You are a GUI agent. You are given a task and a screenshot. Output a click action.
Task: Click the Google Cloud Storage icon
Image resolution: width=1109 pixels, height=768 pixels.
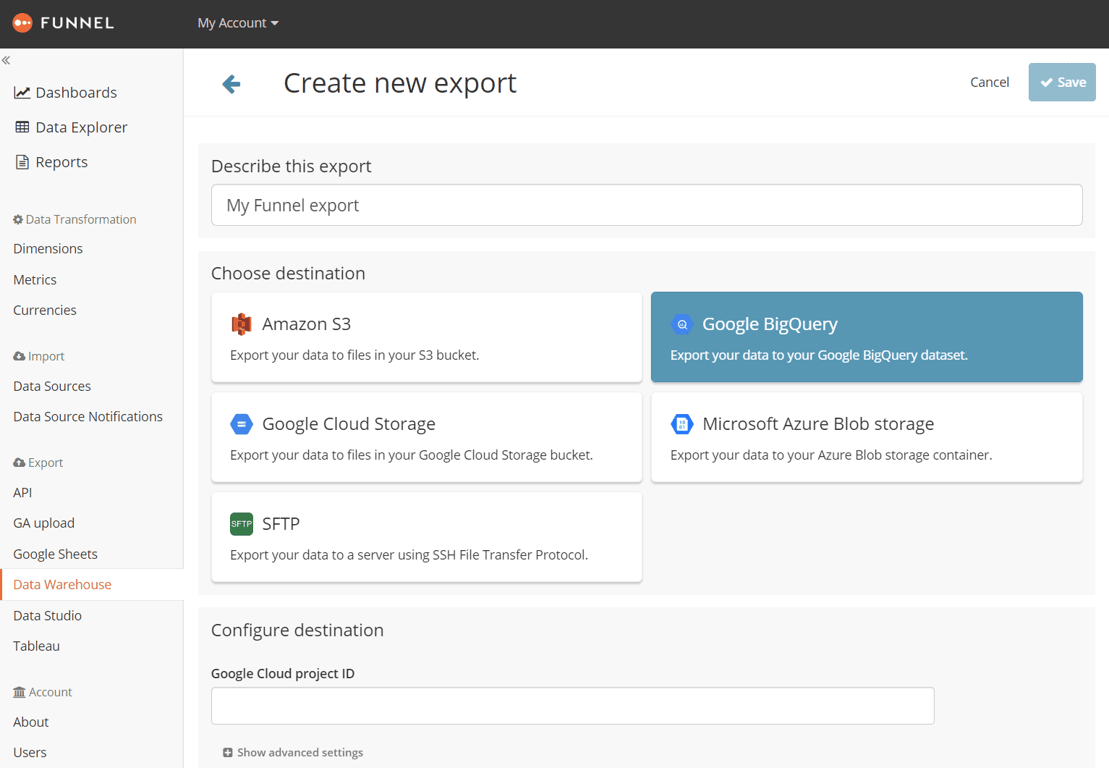[x=241, y=424]
